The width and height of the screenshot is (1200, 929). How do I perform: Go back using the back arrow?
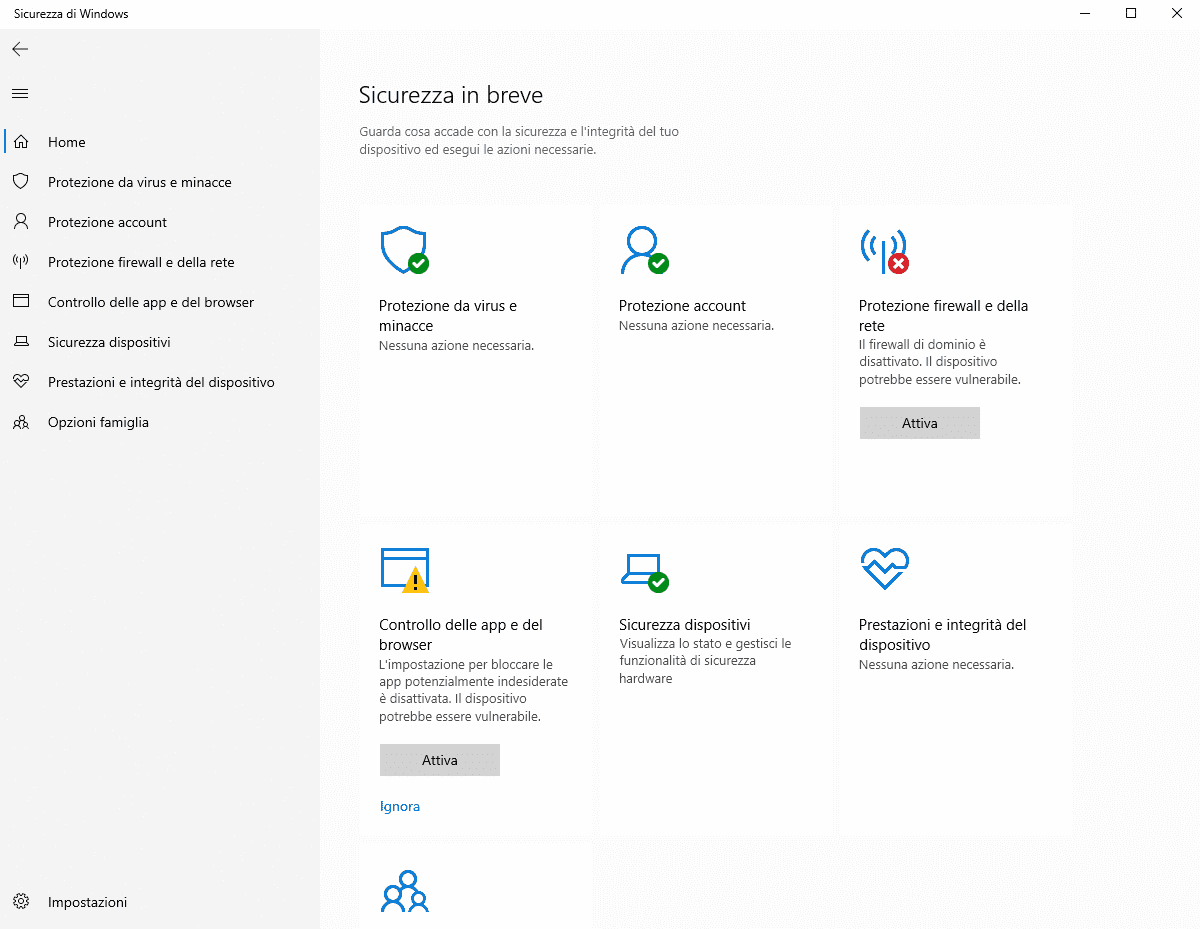(20, 49)
